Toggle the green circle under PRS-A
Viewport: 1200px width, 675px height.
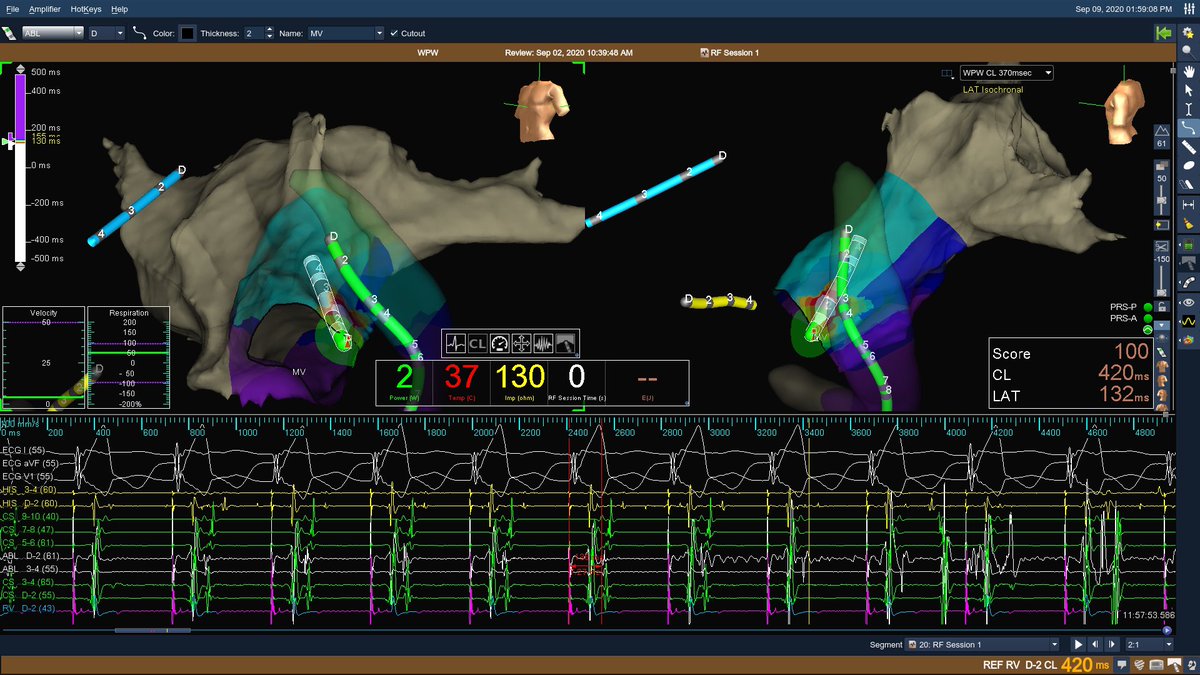[1147, 330]
